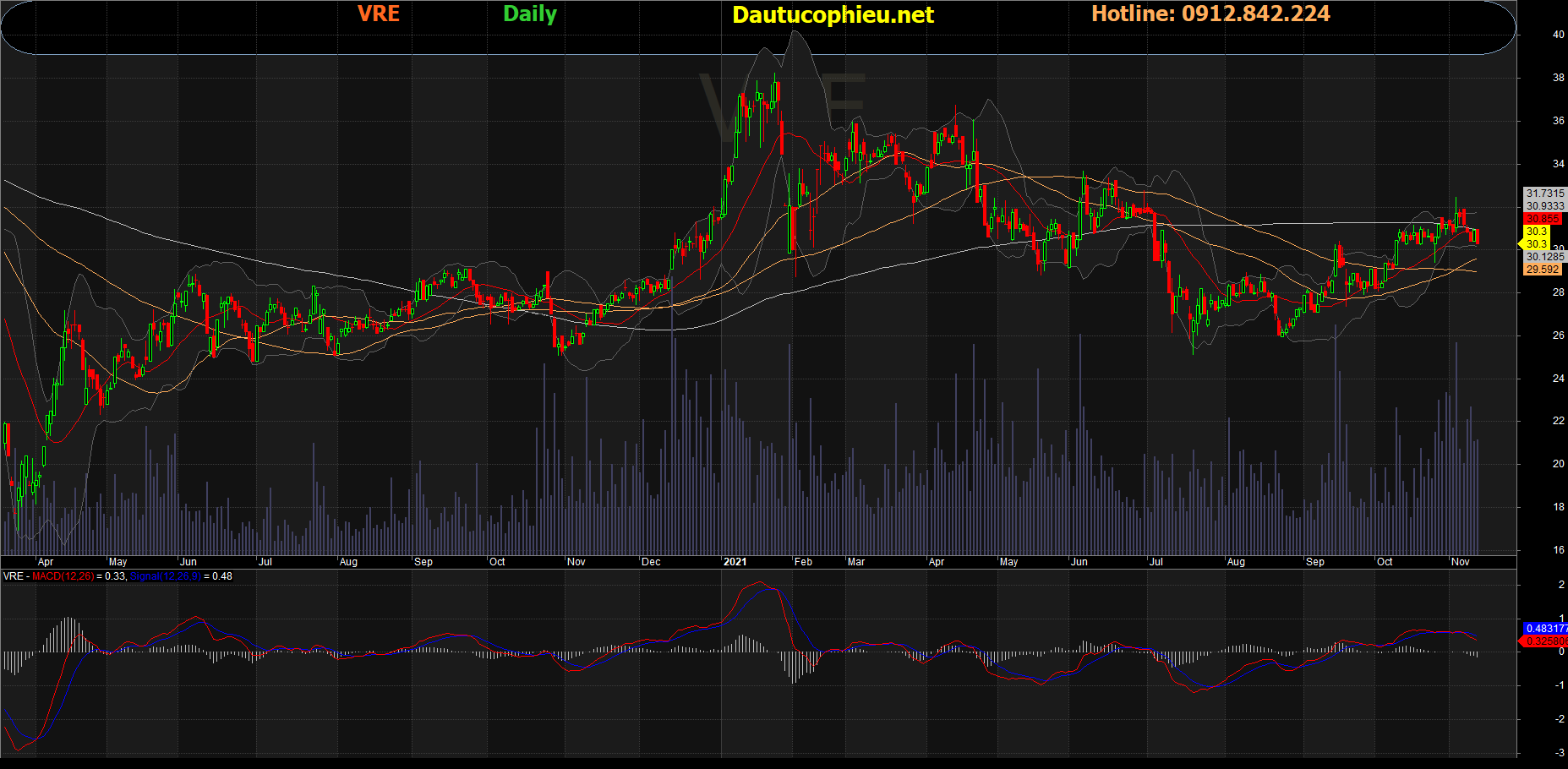The image size is (1568, 769).
Task: Click the Feb month marker on time axis
Action: click(x=803, y=562)
